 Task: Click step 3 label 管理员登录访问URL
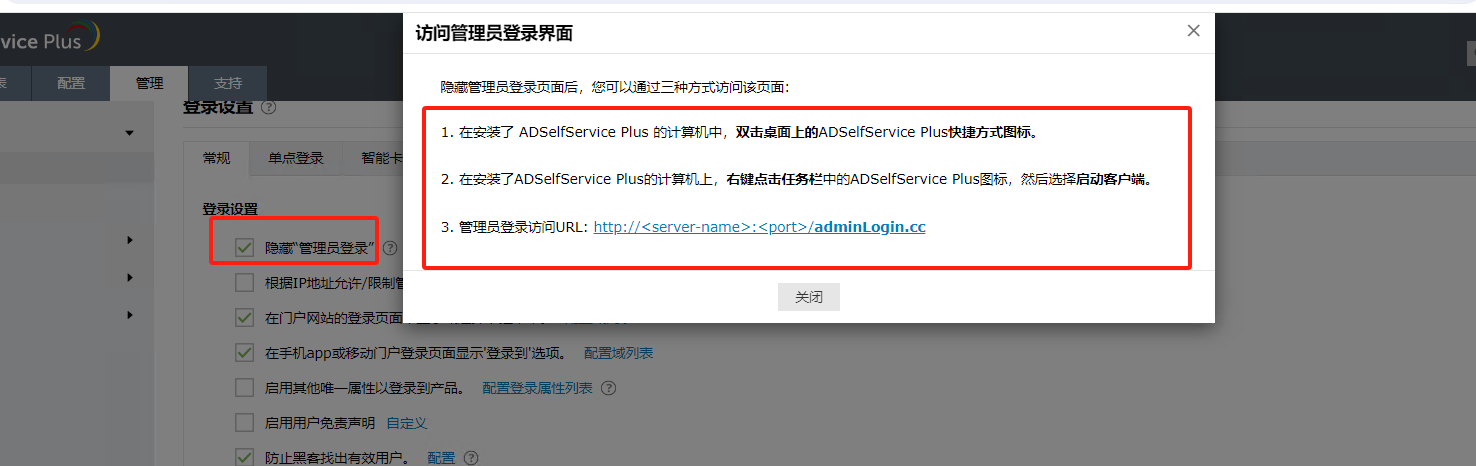524,228
